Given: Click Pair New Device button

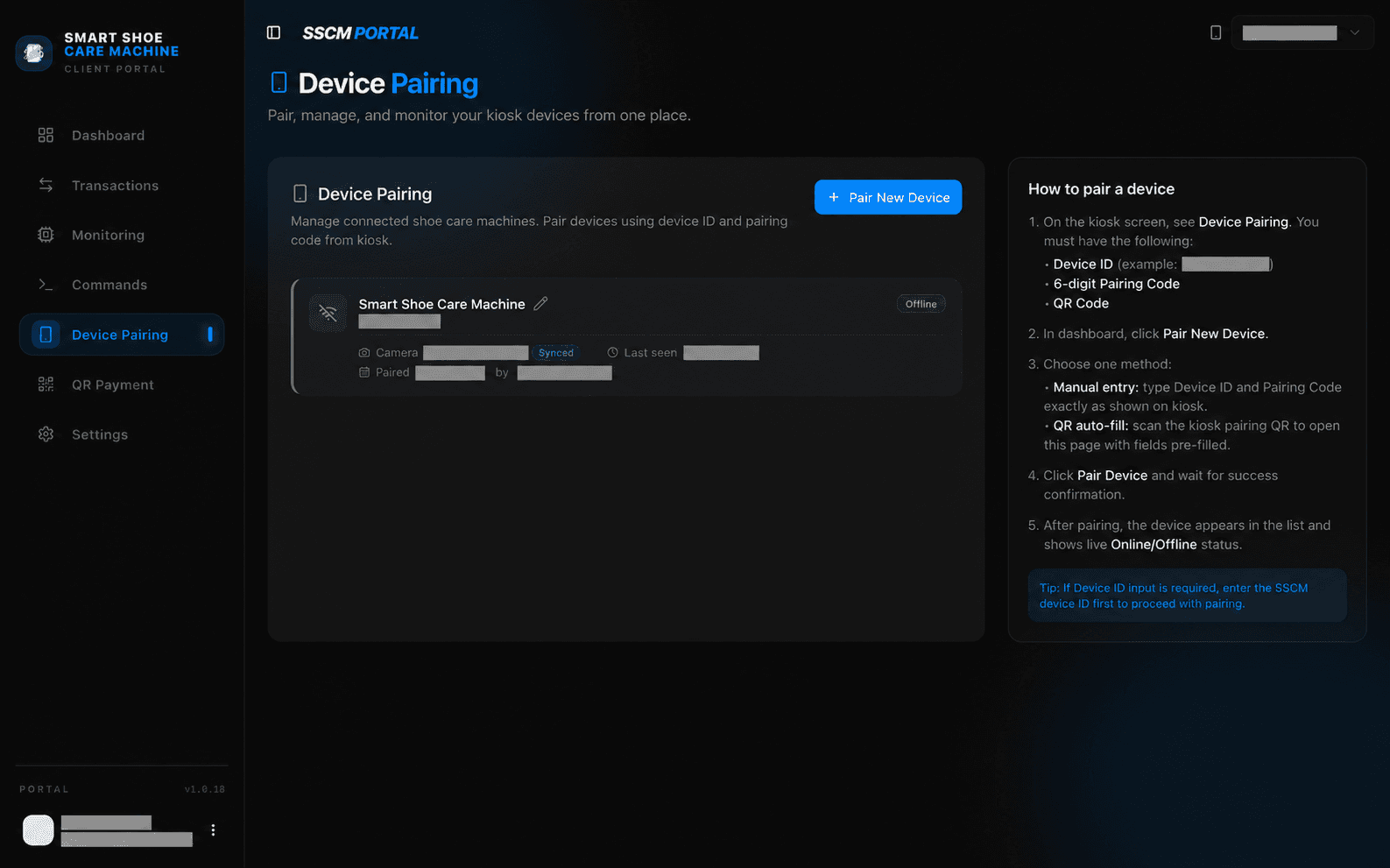Looking at the screenshot, I should tap(888, 197).
